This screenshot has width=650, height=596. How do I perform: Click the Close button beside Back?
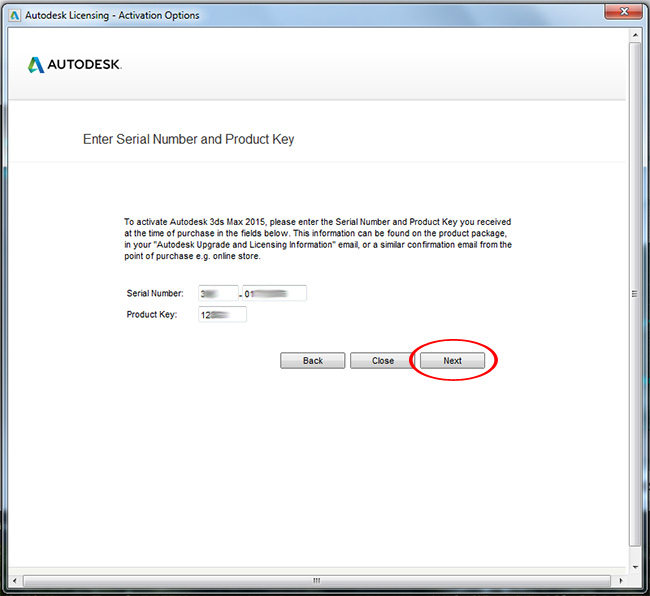pyautogui.click(x=382, y=361)
